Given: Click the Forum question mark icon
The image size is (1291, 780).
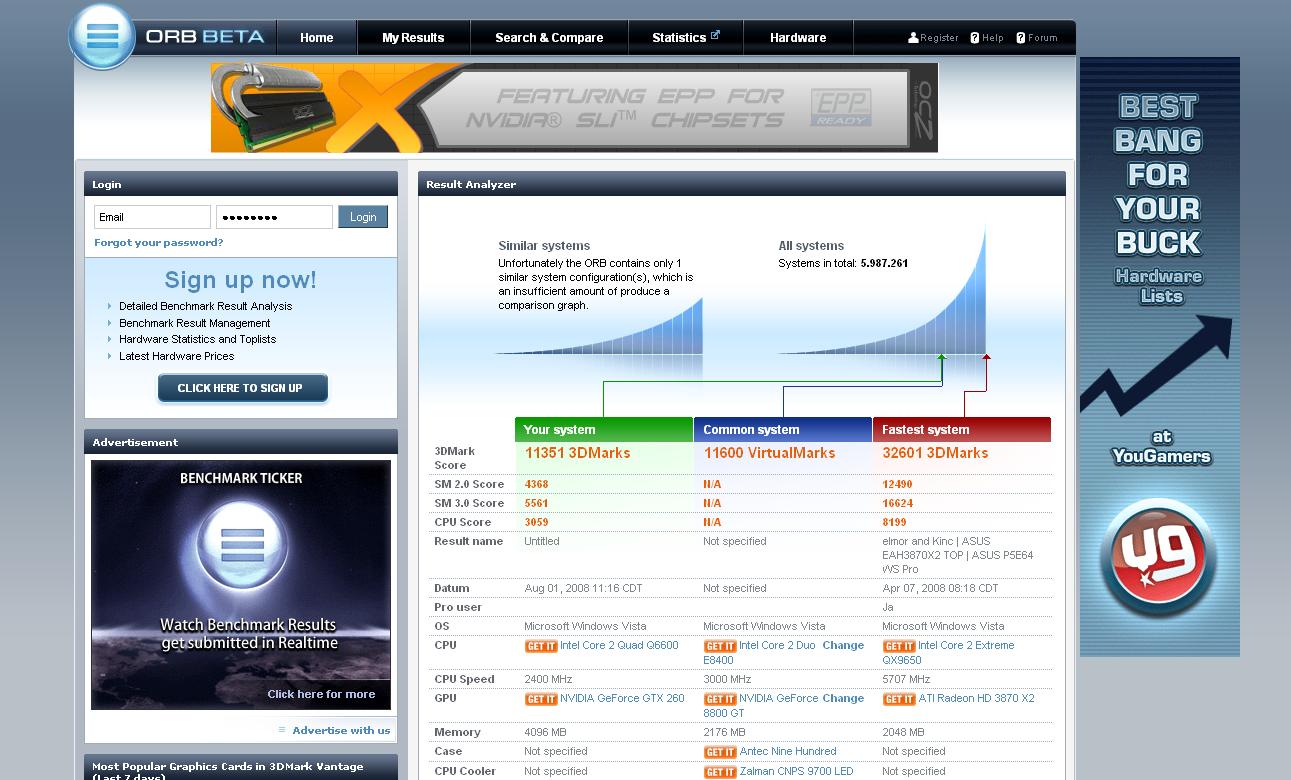Looking at the screenshot, I should [x=1021, y=38].
